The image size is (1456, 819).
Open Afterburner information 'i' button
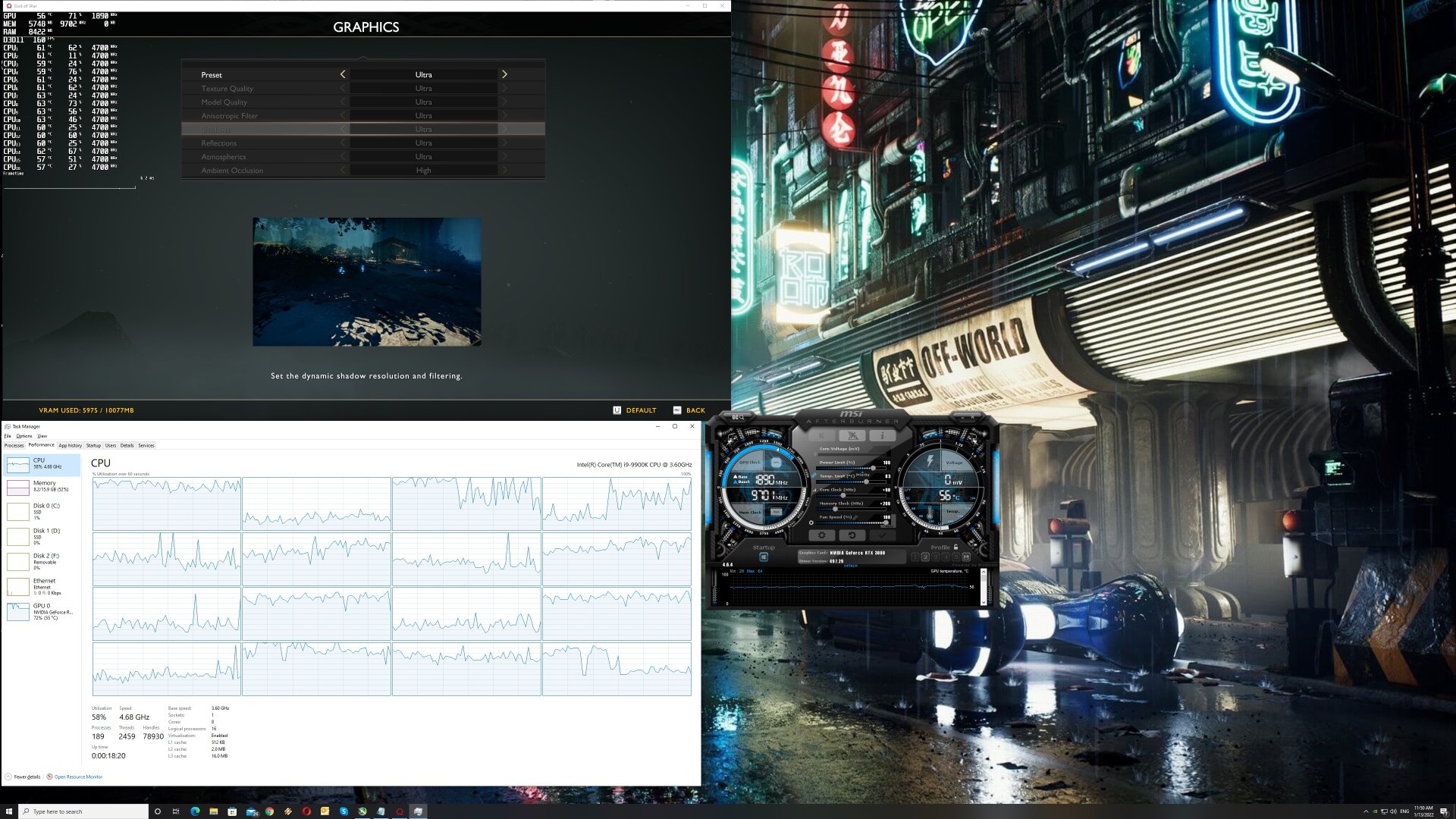[x=882, y=435]
